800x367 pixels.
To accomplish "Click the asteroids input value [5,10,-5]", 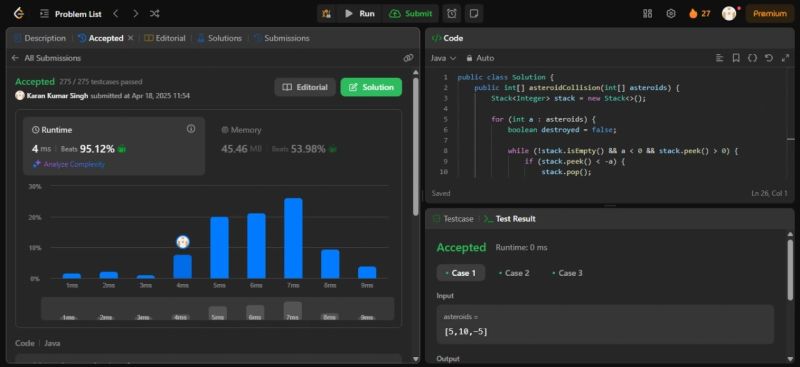I will [466, 332].
